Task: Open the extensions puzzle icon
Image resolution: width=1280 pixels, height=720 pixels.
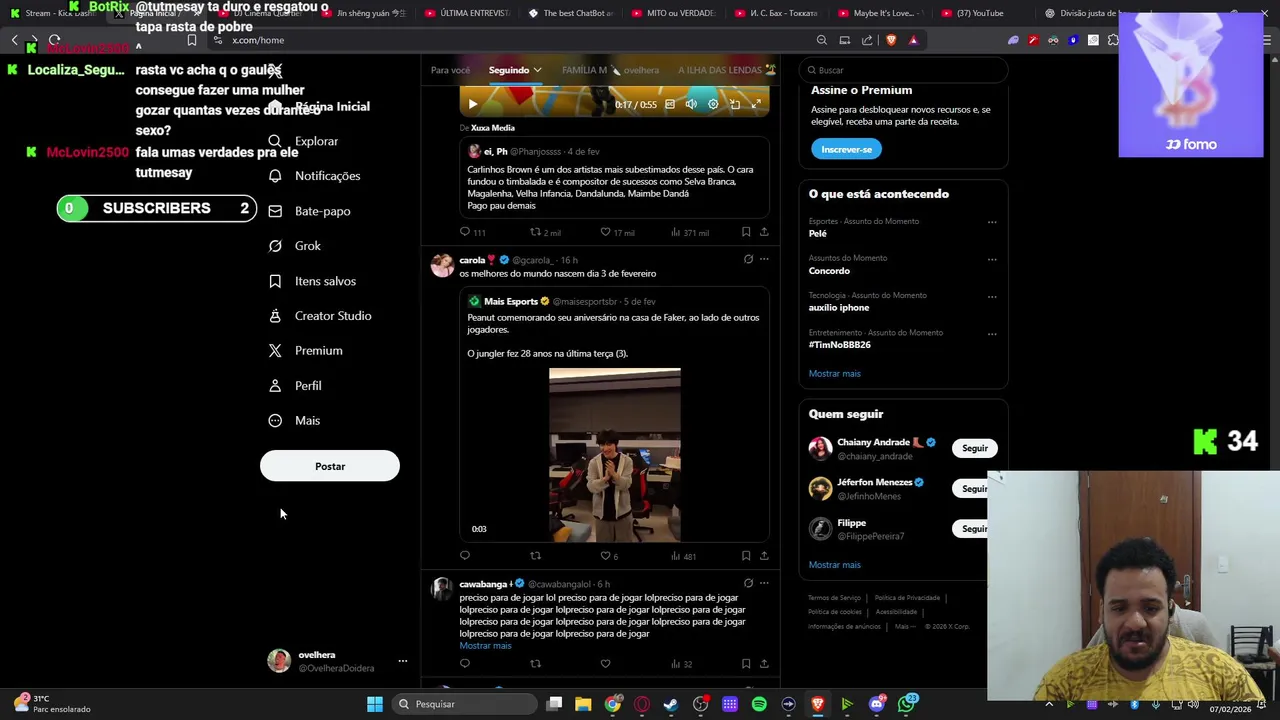Action: (x=1113, y=40)
